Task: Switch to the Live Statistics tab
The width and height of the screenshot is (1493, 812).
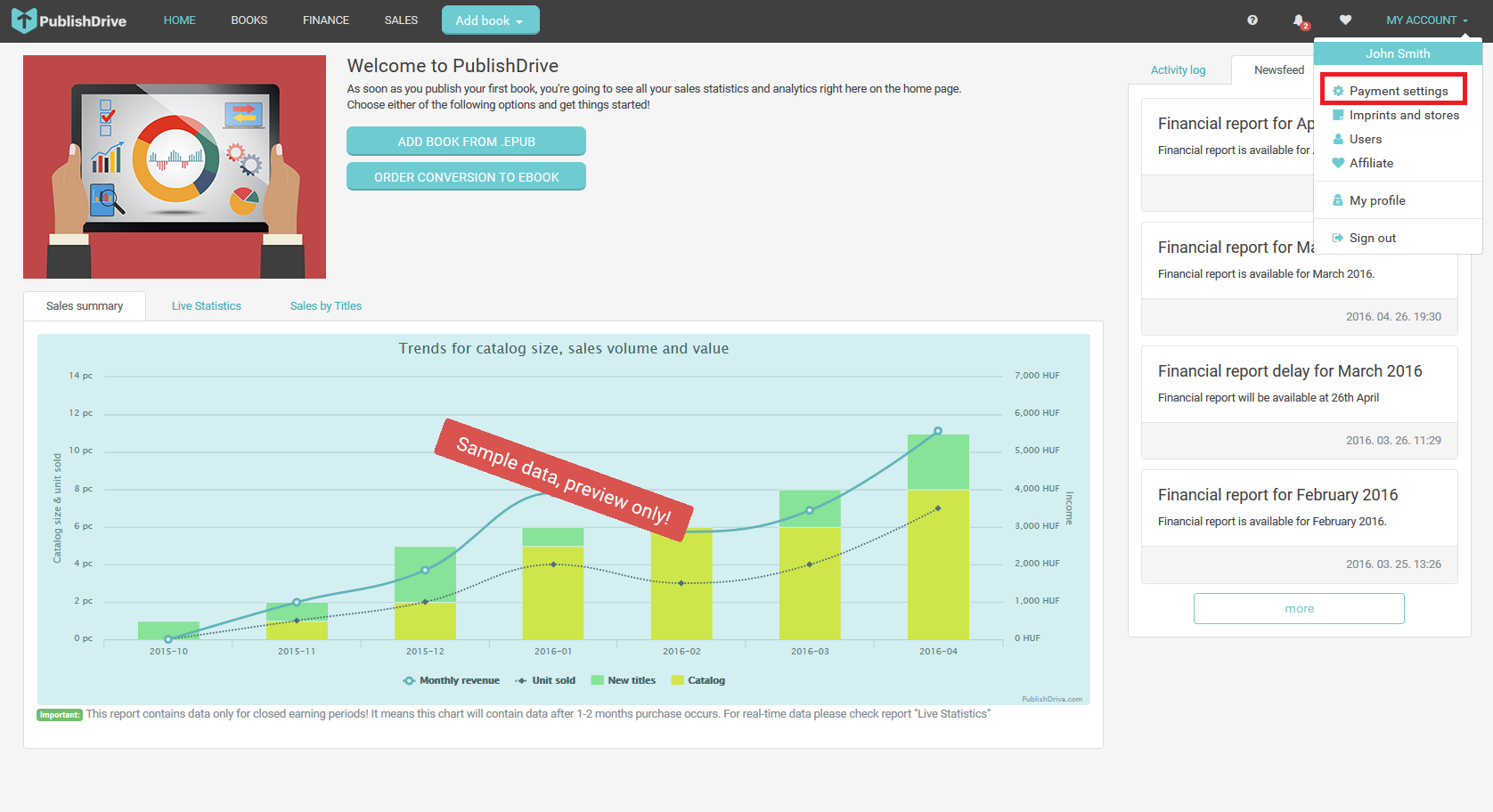Action: (x=207, y=305)
